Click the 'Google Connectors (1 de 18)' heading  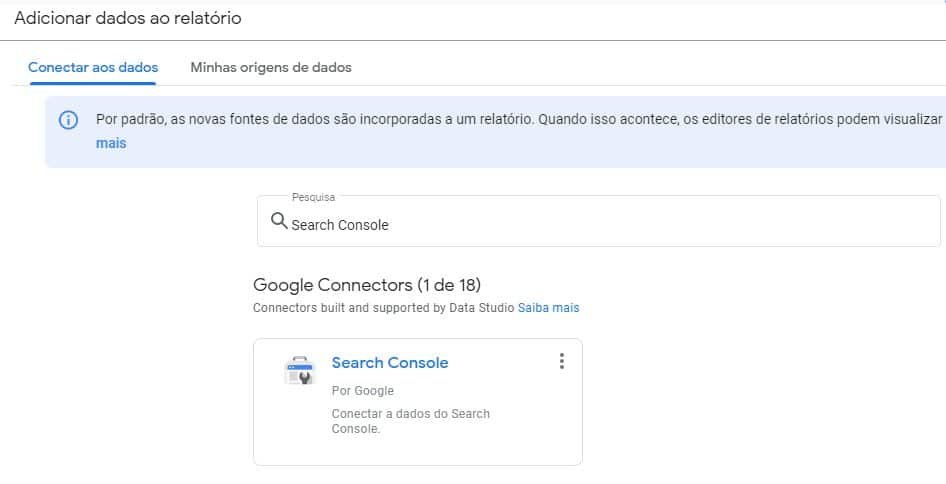point(367,285)
